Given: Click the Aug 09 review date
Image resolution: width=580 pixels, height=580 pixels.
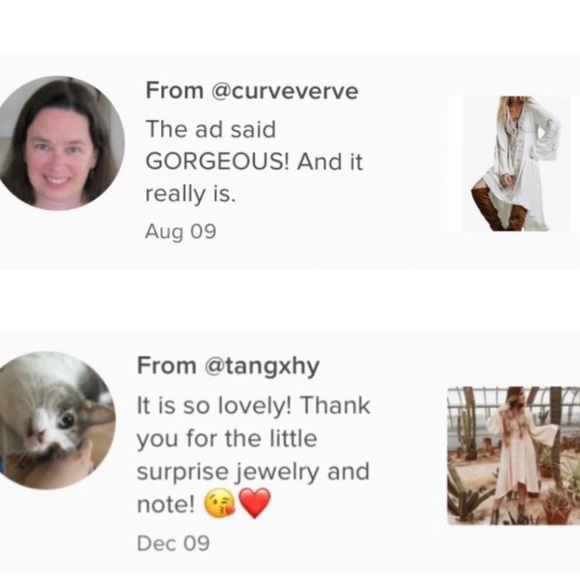Looking at the screenshot, I should pyautogui.click(x=181, y=232).
